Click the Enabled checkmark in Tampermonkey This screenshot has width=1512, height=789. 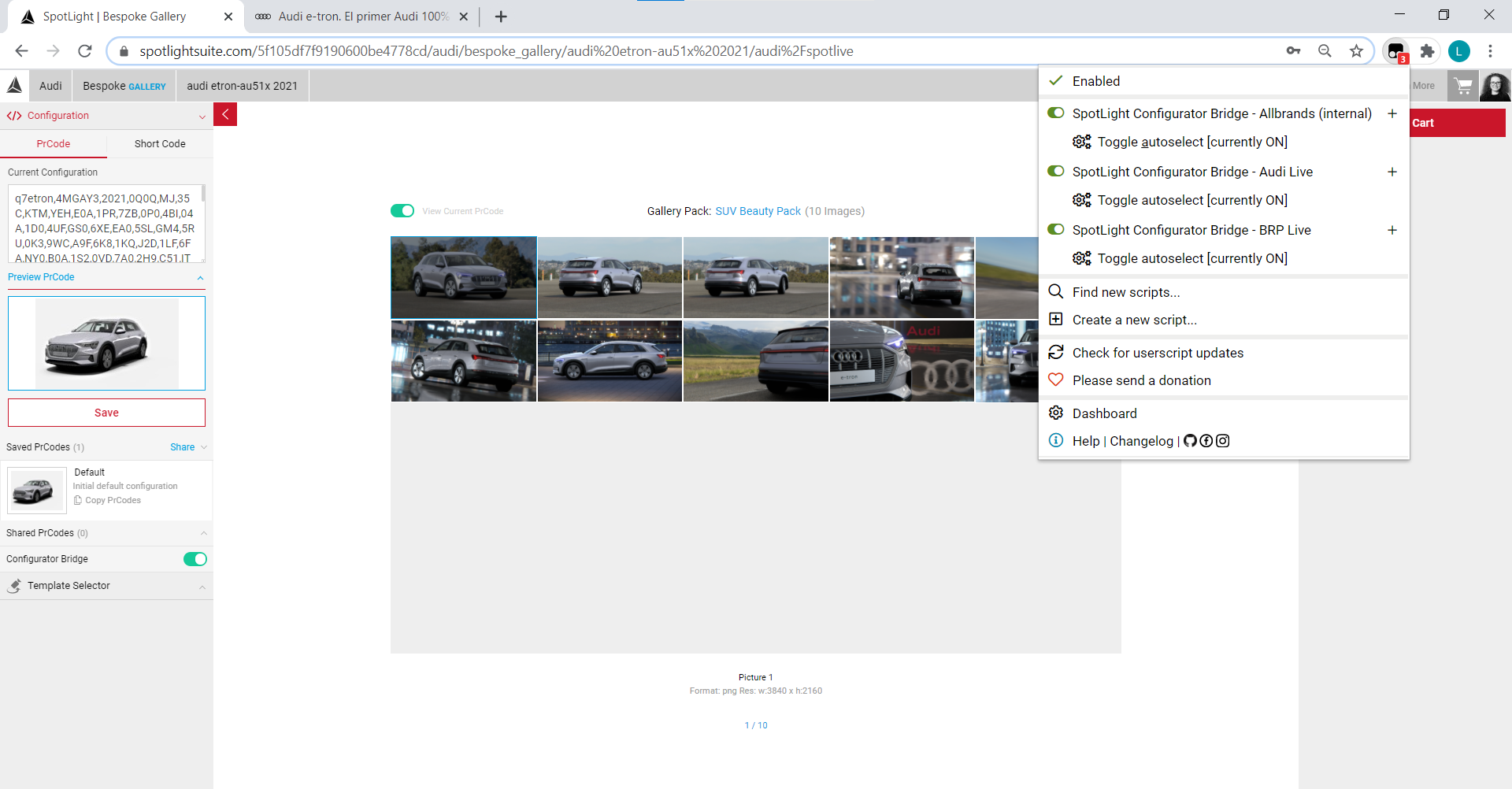point(1056,80)
